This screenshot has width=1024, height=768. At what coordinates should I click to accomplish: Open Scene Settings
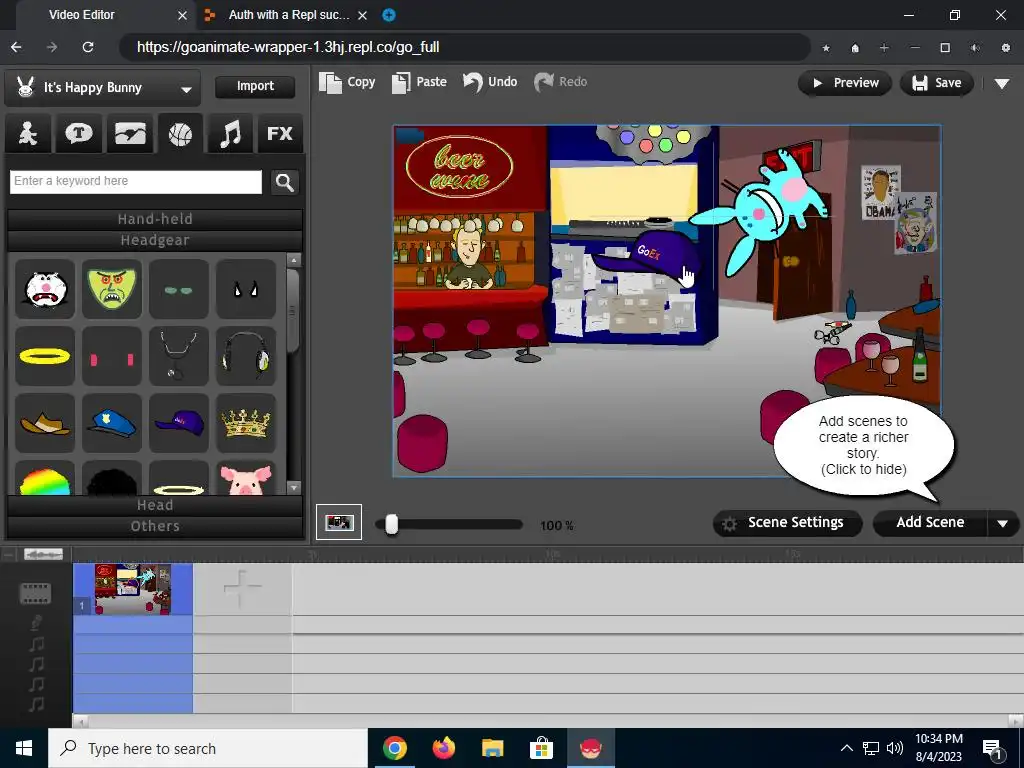(788, 523)
